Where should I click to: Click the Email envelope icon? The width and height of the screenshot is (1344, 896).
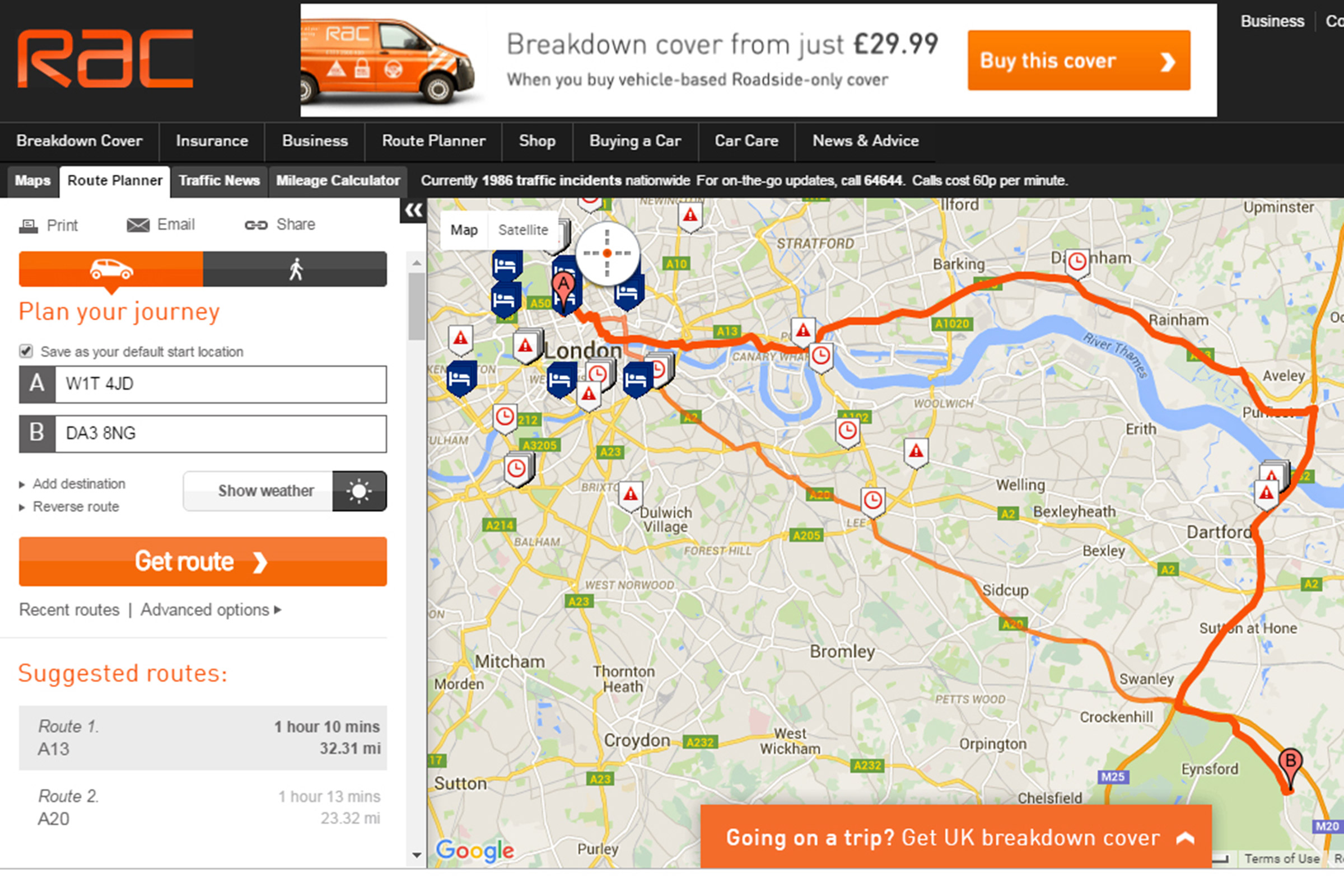138,225
